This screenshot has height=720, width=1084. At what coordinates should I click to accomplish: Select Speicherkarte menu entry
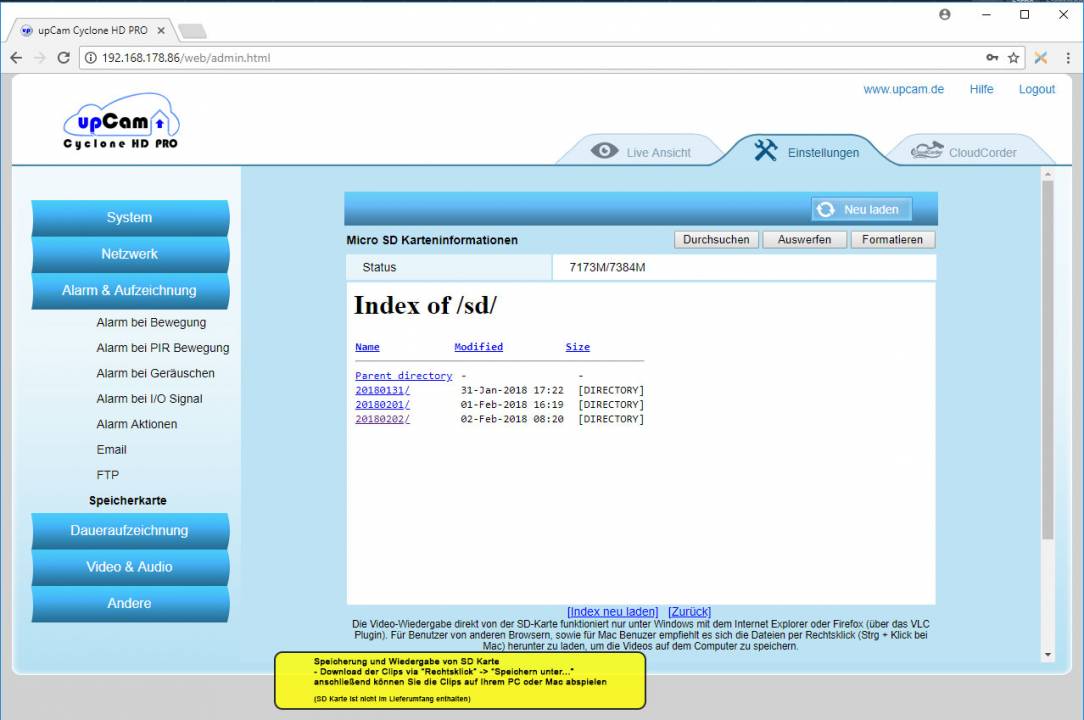[128, 501]
